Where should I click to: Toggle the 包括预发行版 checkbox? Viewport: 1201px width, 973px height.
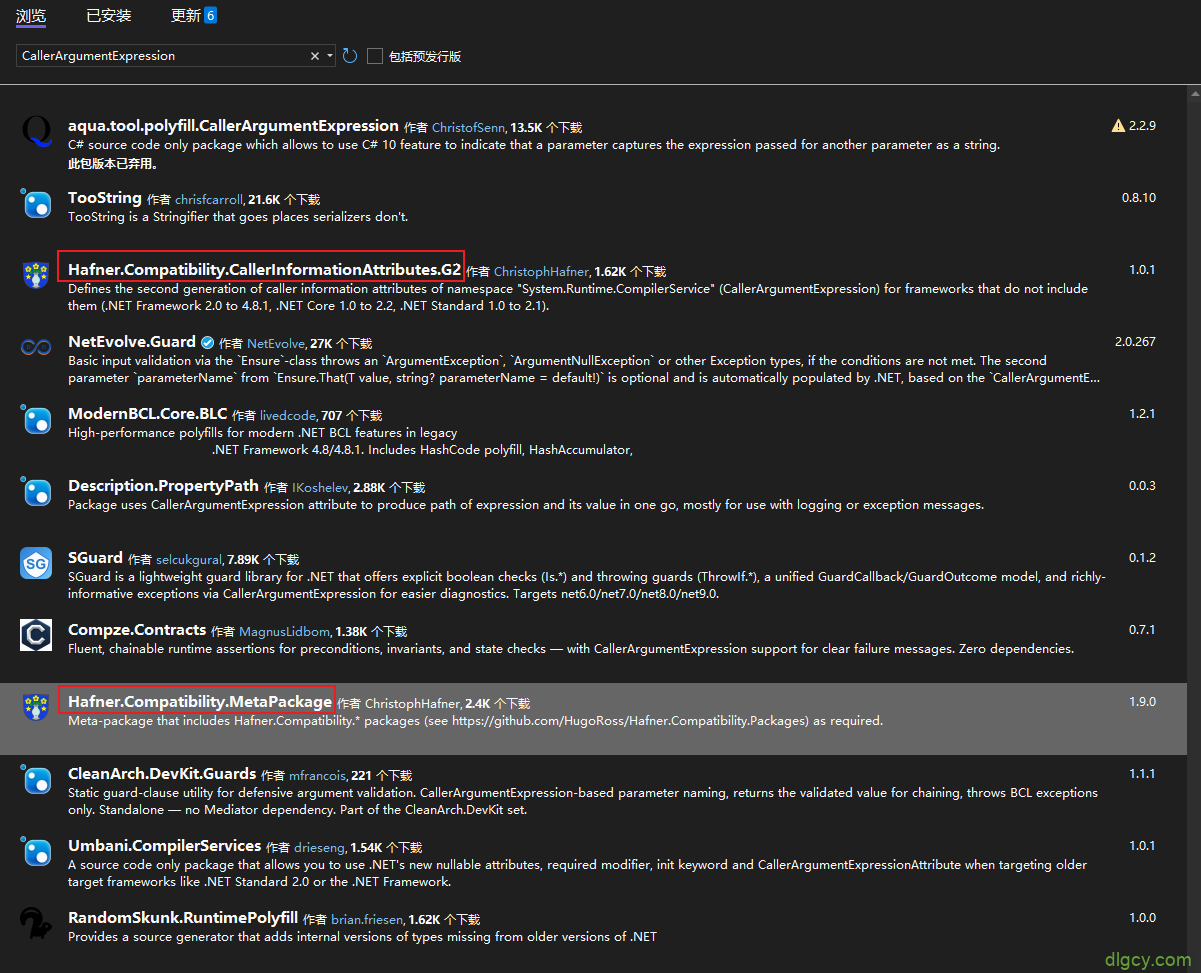point(375,56)
